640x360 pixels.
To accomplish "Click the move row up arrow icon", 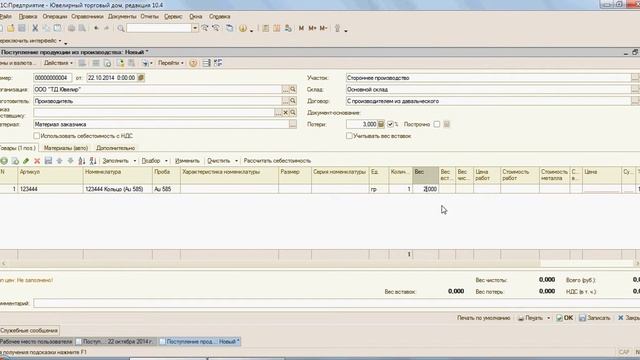I will point(60,161).
